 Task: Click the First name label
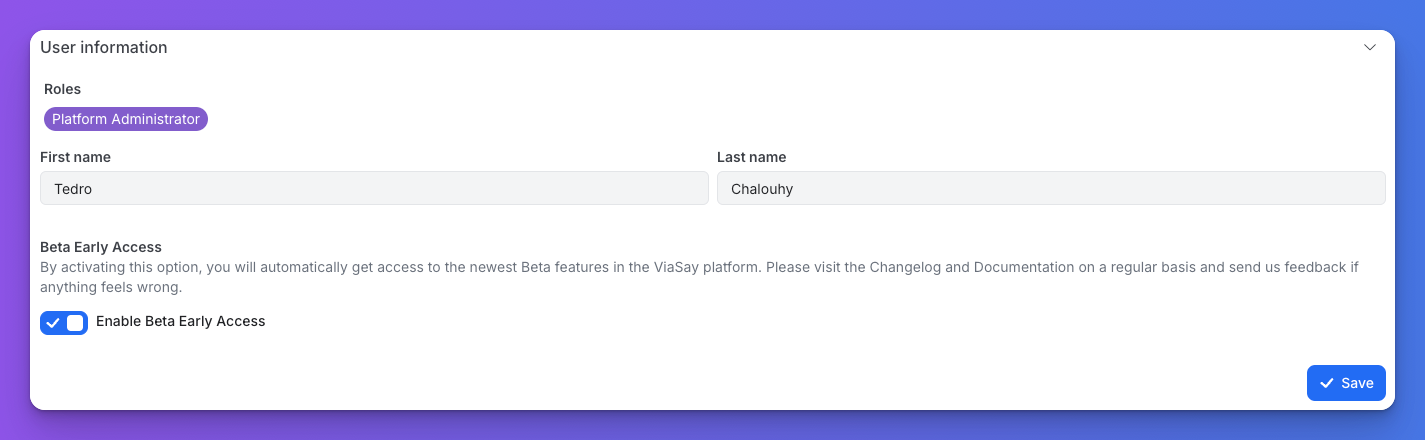click(x=75, y=157)
